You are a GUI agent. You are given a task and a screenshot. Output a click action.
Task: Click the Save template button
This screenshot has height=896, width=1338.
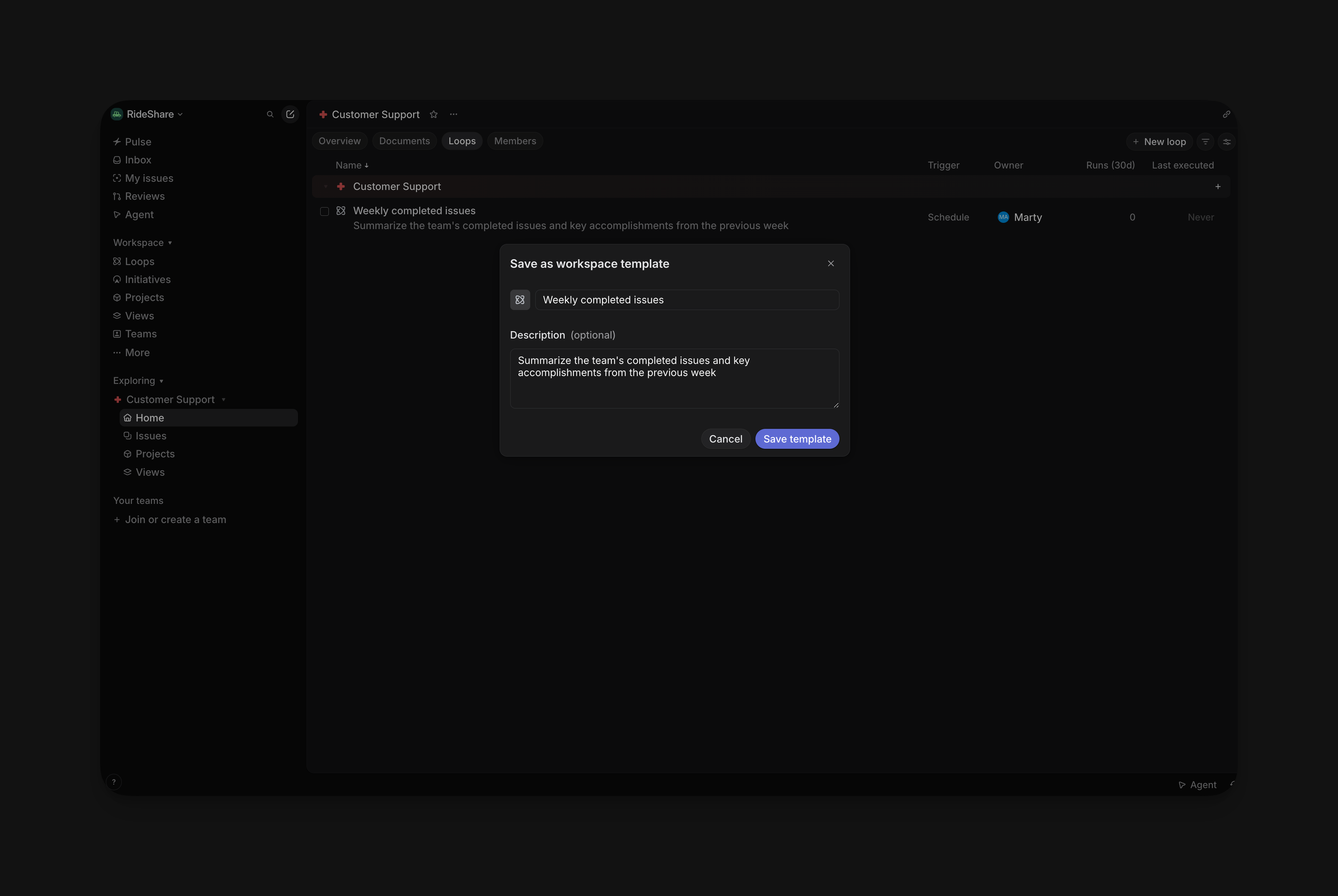797,439
